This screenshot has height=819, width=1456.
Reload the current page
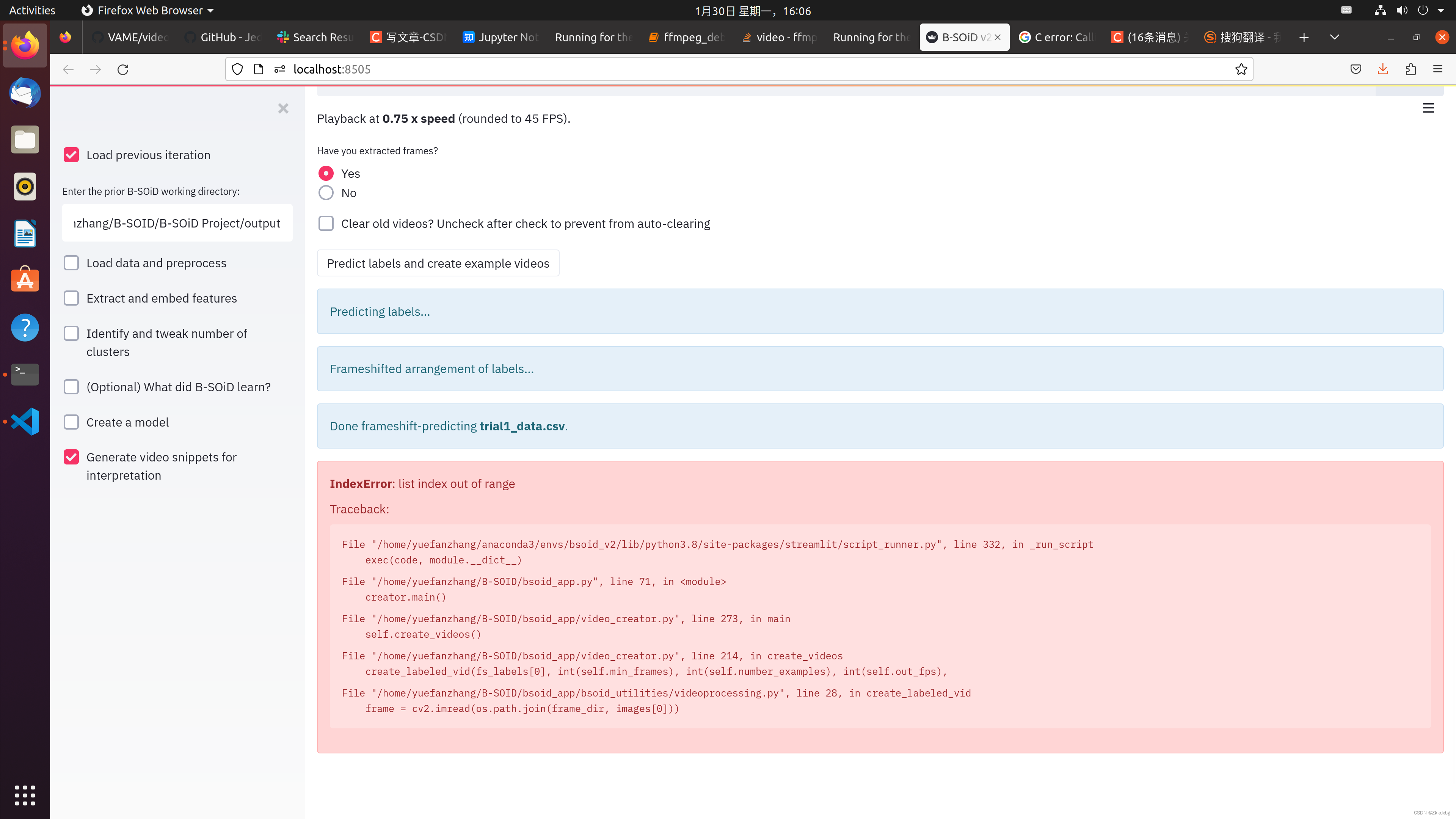[x=123, y=69]
